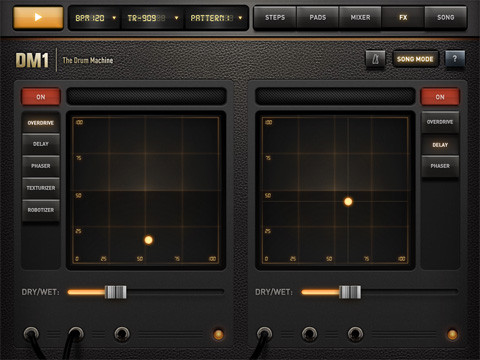This screenshot has width=480, height=360.
Task: Select Phaser effect in left FX unit
Action: point(41,166)
